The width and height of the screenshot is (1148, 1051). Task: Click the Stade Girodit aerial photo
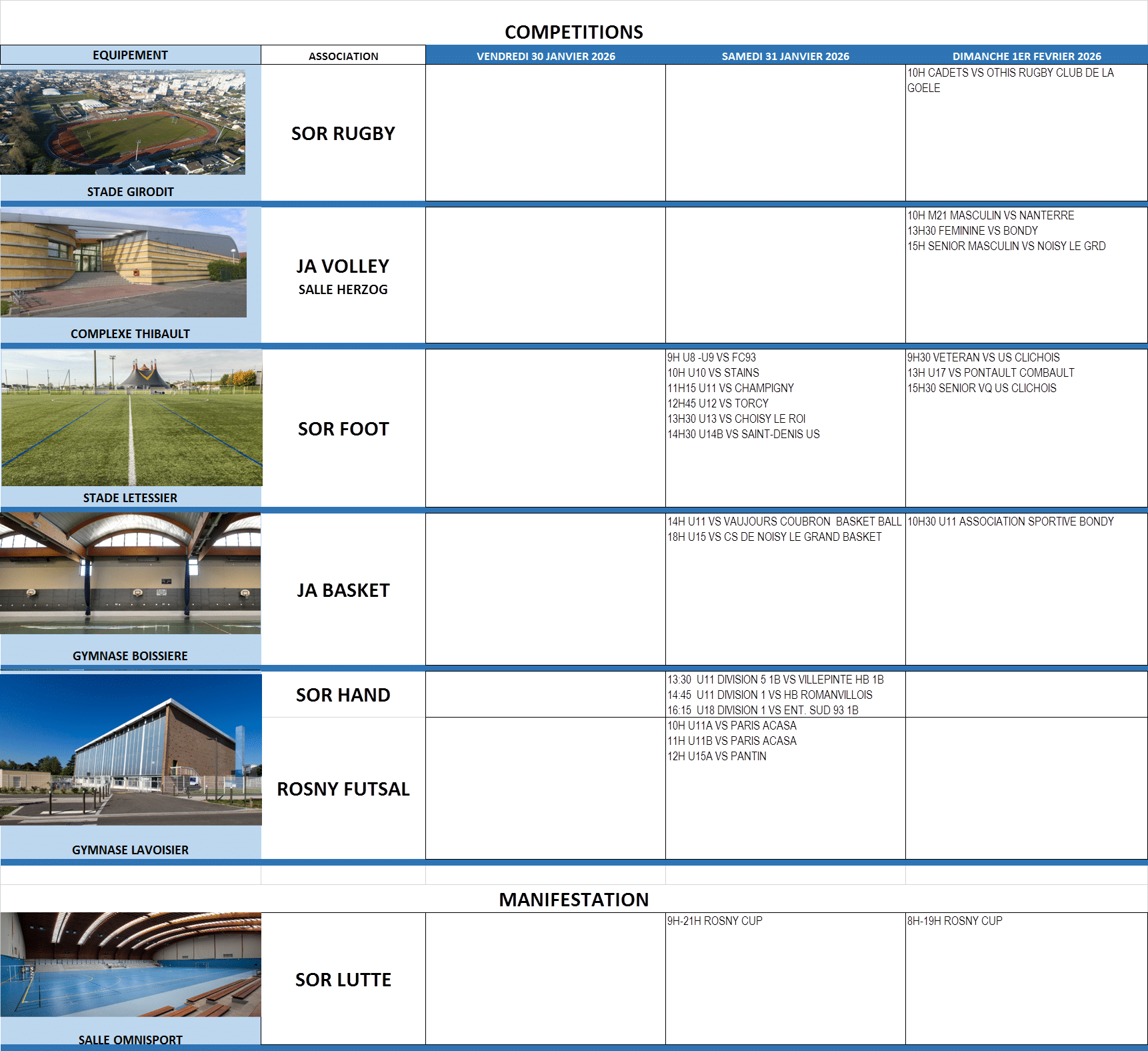(123, 122)
